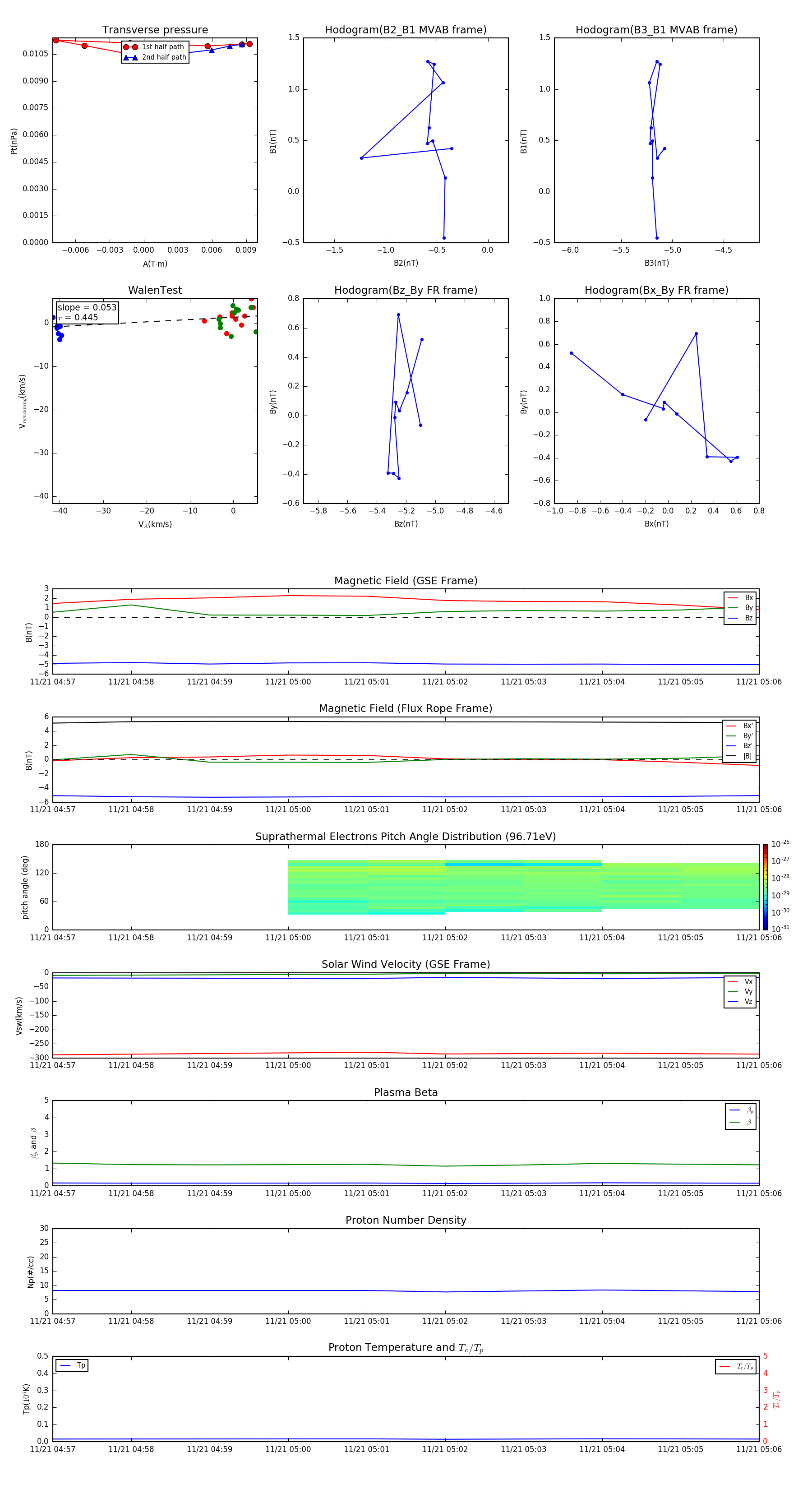Click the 'Plasma Beta' plot title
The image size is (812, 1489).
[406, 1093]
